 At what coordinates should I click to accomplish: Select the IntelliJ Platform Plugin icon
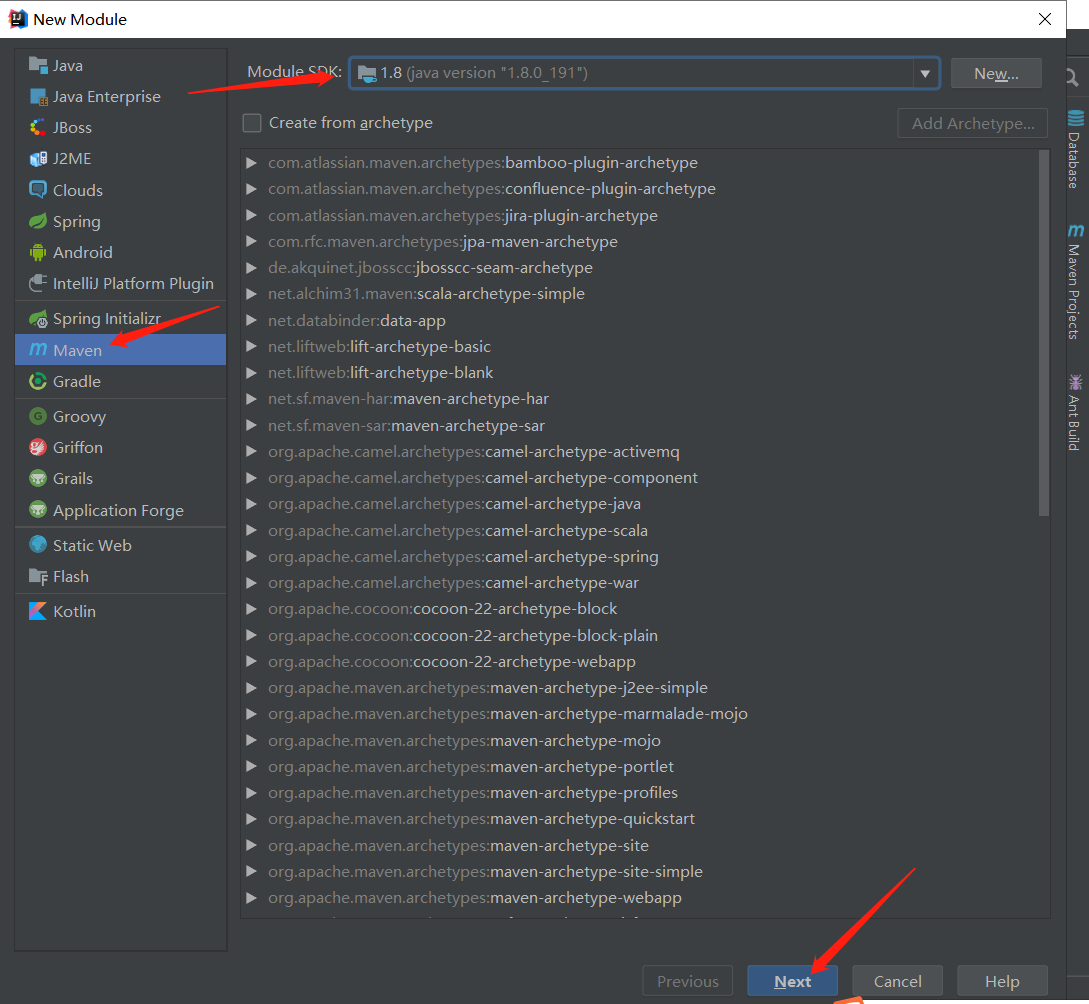(x=38, y=283)
